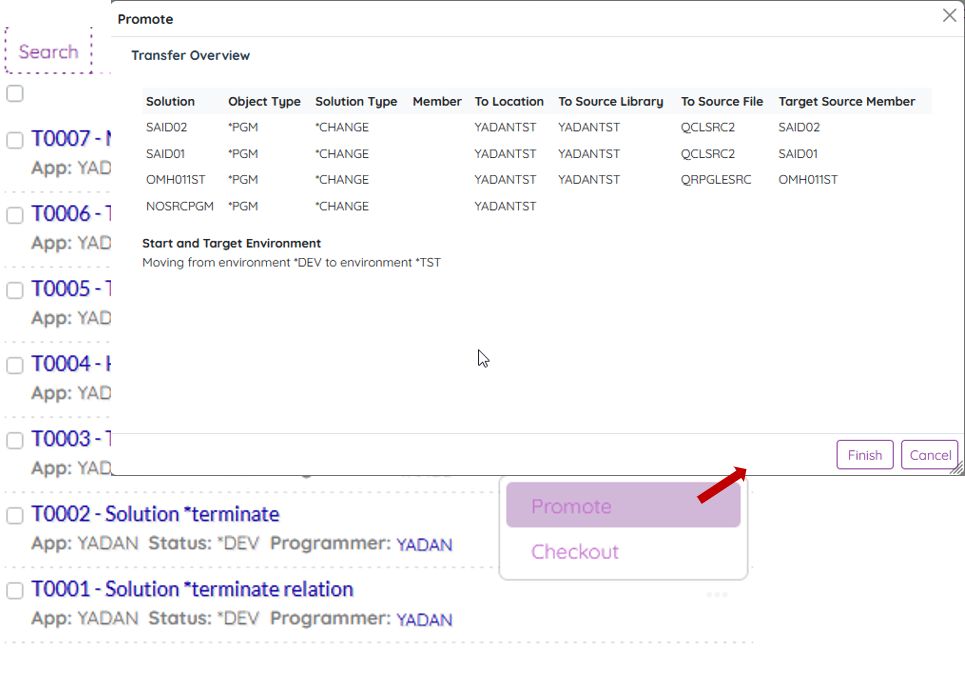Image resolution: width=965 pixels, height=676 pixels.
Task: Open T0001 - Solution *terminate relation
Action: point(192,589)
